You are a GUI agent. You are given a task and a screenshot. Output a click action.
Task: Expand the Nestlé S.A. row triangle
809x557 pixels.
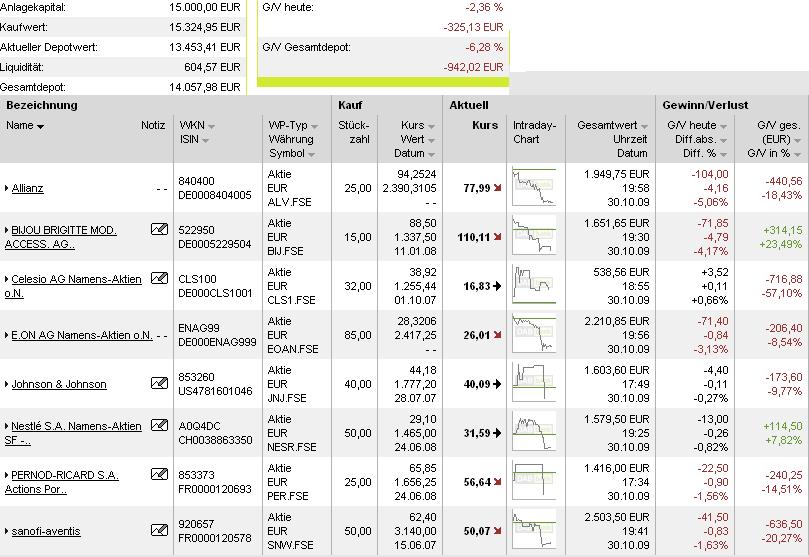[x=7, y=426]
